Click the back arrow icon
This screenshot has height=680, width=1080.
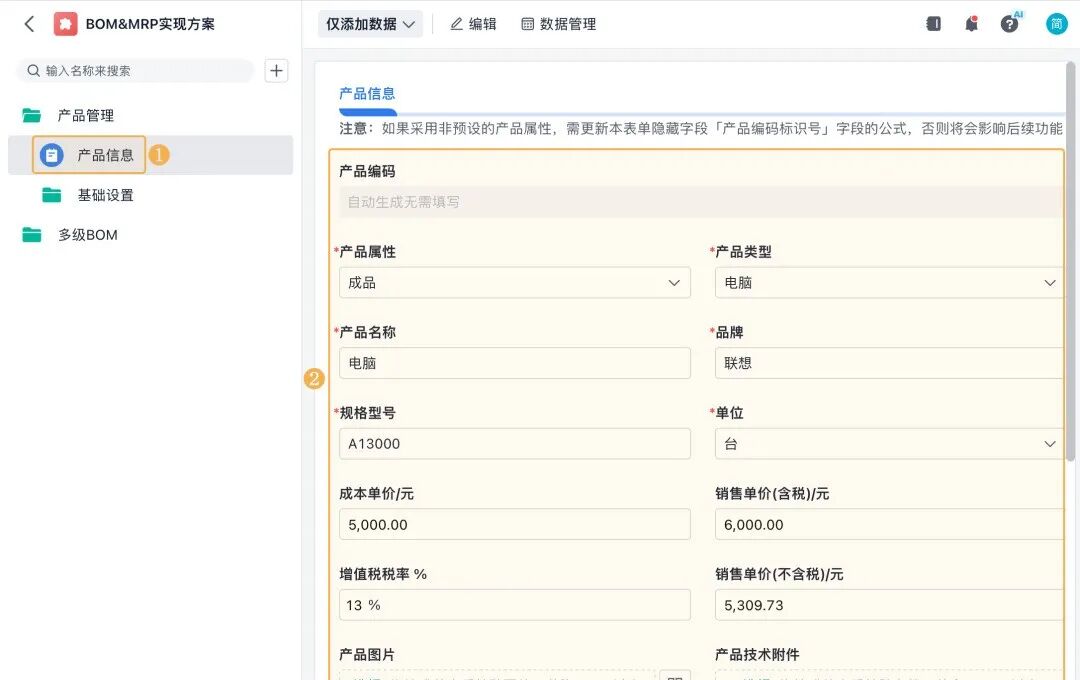[29, 24]
